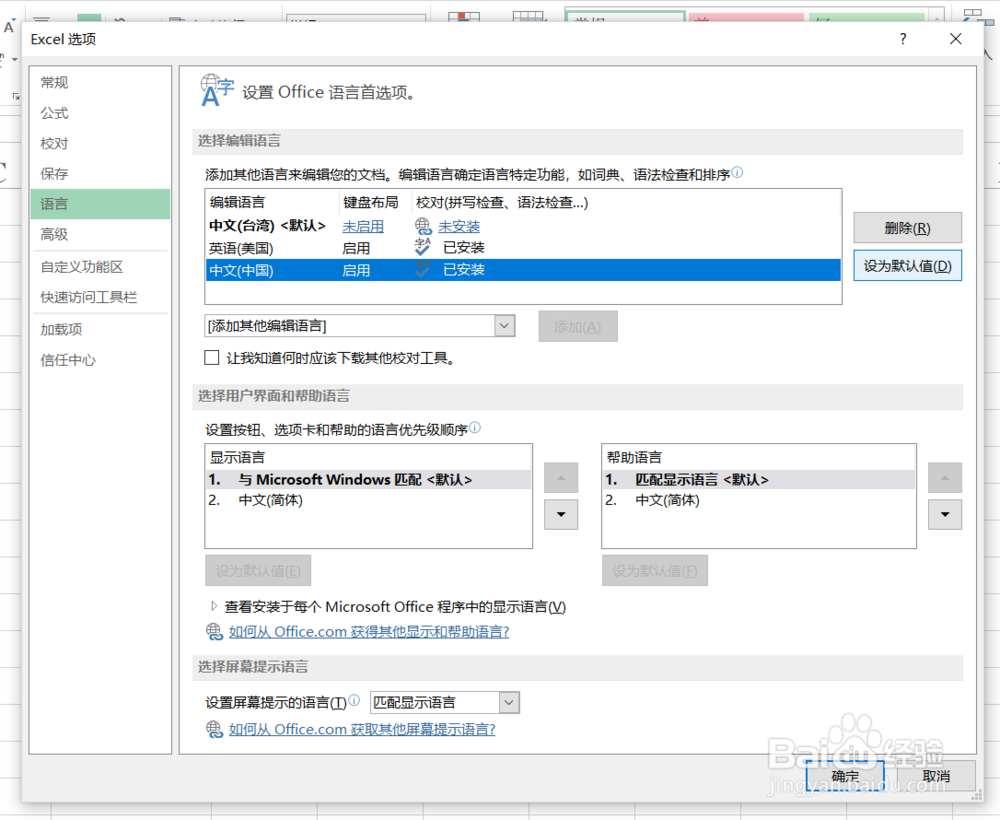The width and height of the screenshot is (1000, 820).
Task: Click globe icon beside ScreenTip languages link
Action: [214, 729]
